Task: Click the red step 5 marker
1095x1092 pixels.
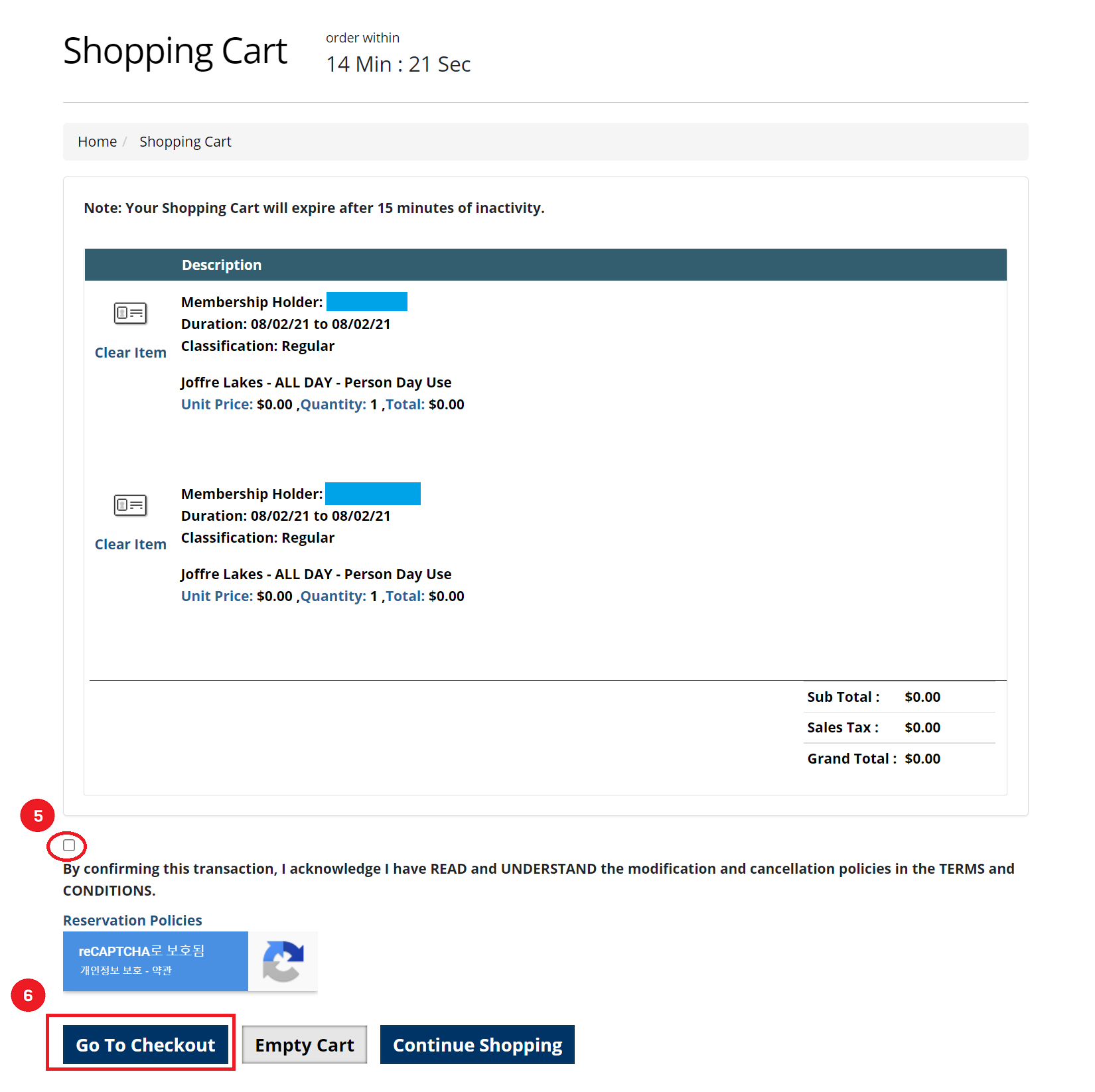Action: (38, 816)
